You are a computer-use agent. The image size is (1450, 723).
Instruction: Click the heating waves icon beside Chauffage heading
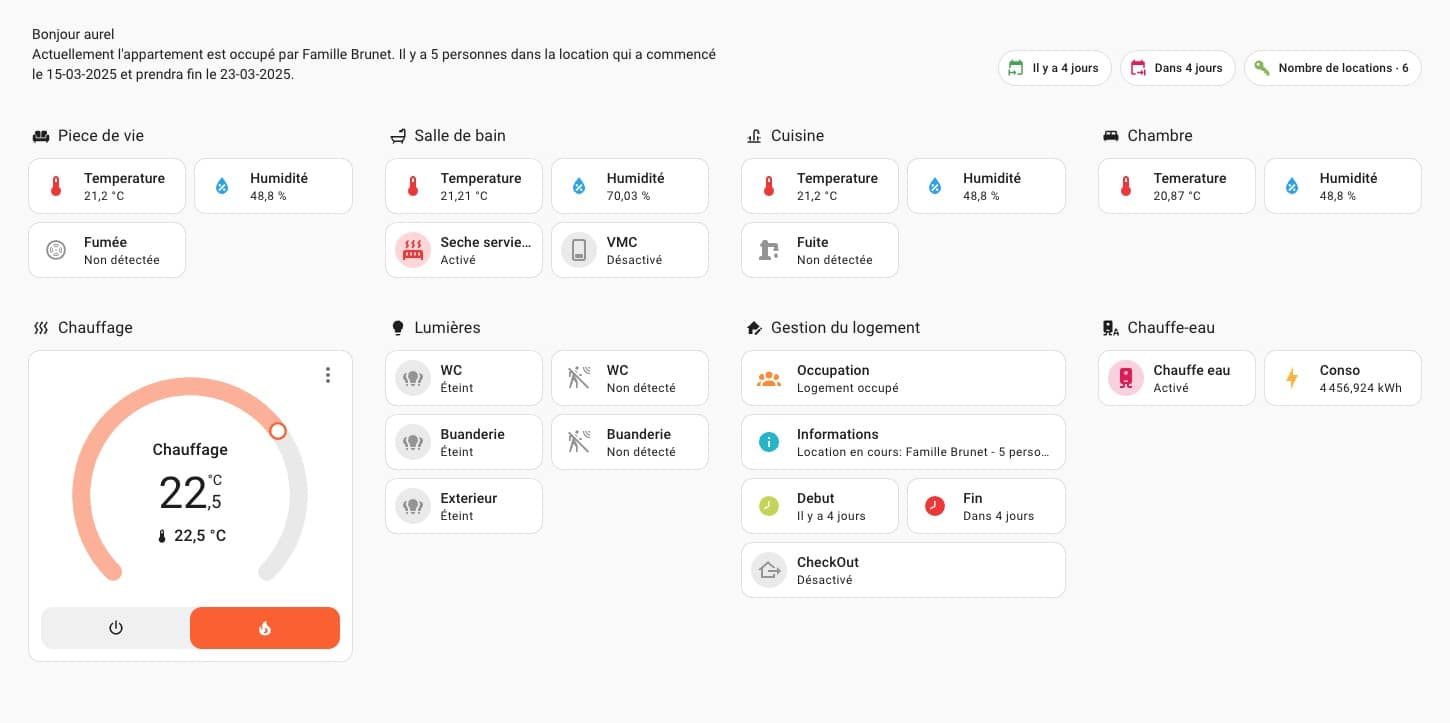click(41, 328)
